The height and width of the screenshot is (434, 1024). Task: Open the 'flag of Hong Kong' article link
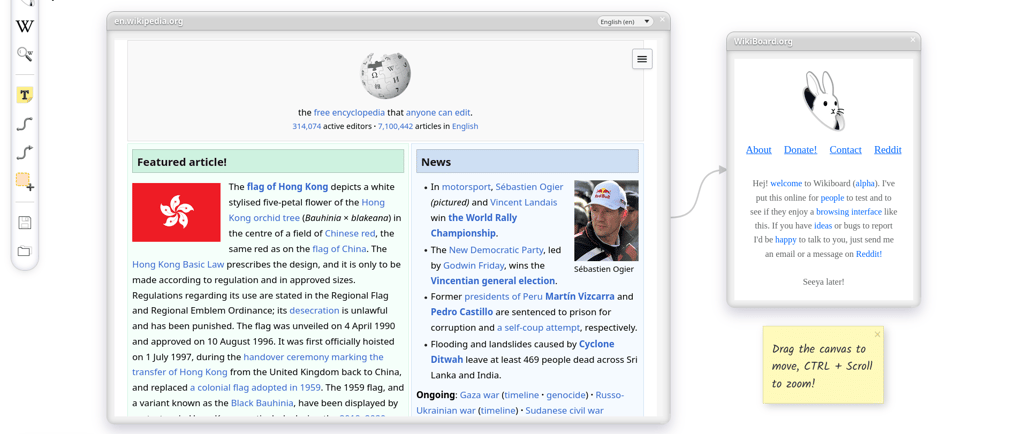(287, 187)
